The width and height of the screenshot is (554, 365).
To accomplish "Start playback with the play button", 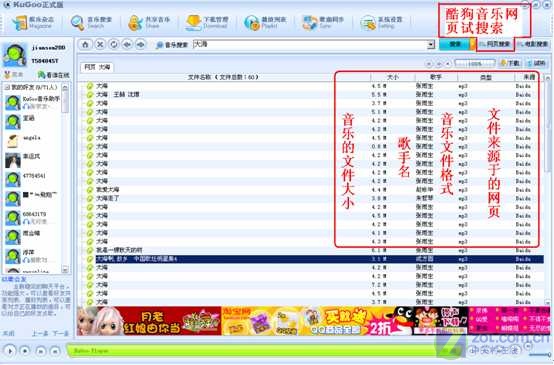I will [x=10, y=351].
